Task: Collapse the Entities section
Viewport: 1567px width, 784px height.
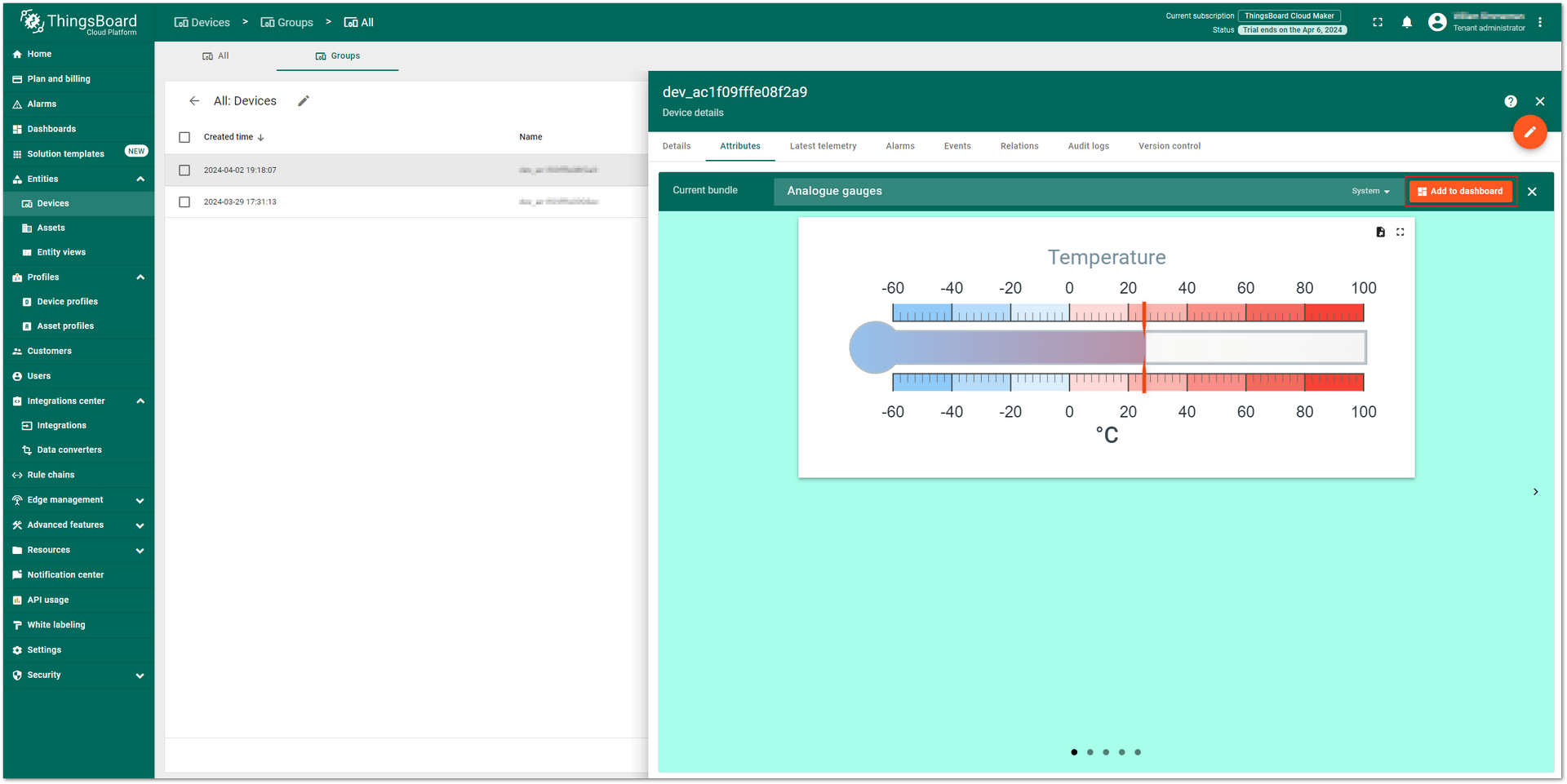Action: tap(140, 179)
